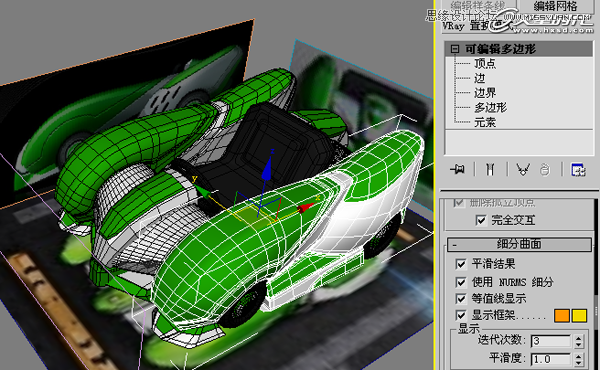Toggle 完全交互 checkbox
600x370 pixels.
coord(481,220)
